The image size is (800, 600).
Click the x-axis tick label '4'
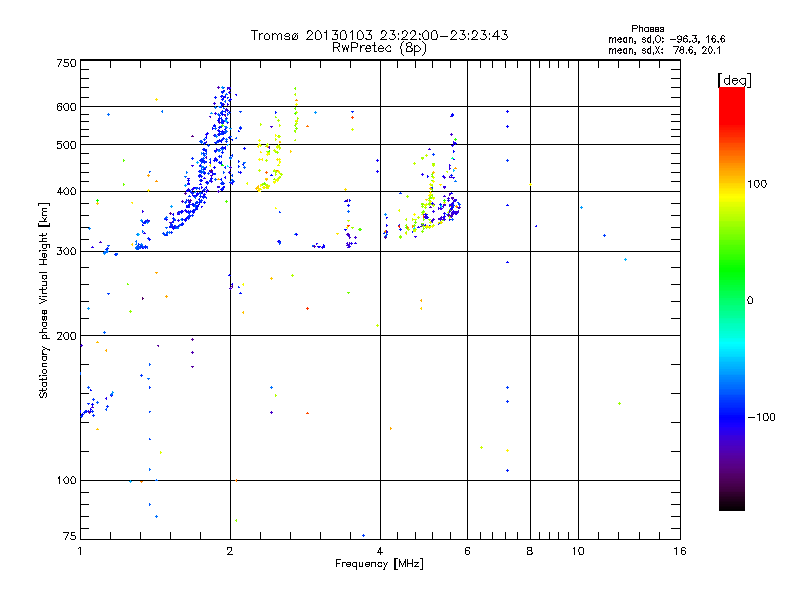[380, 551]
